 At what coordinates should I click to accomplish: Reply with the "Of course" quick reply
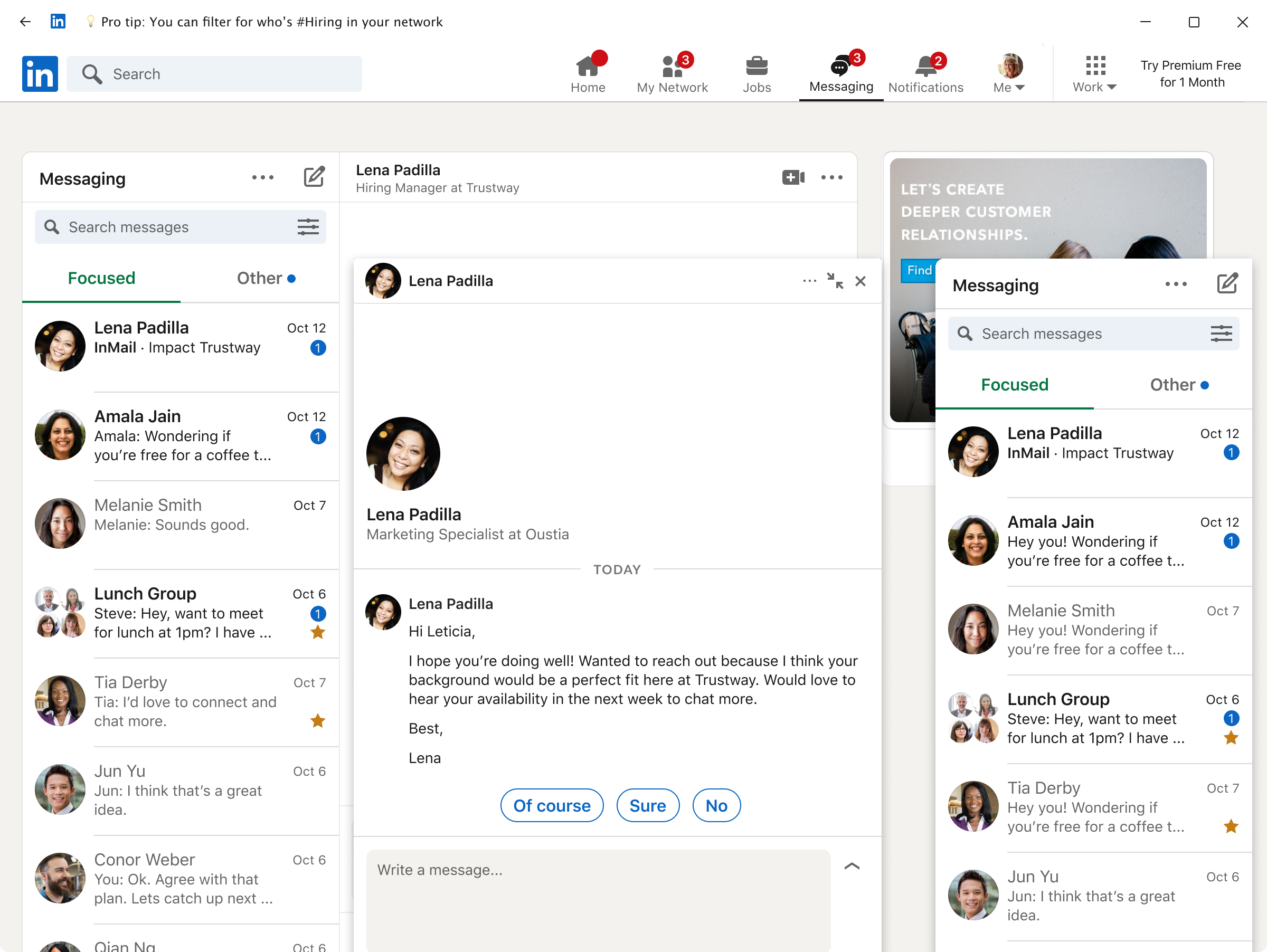[x=552, y=805]
